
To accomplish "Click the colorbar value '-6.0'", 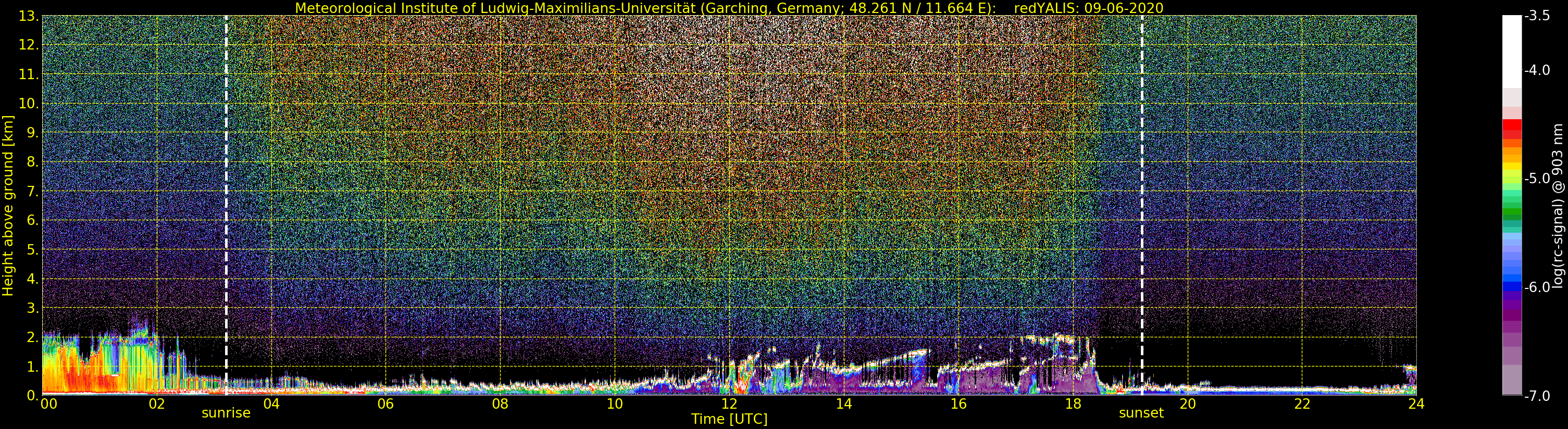I will tap(1537, 287).
